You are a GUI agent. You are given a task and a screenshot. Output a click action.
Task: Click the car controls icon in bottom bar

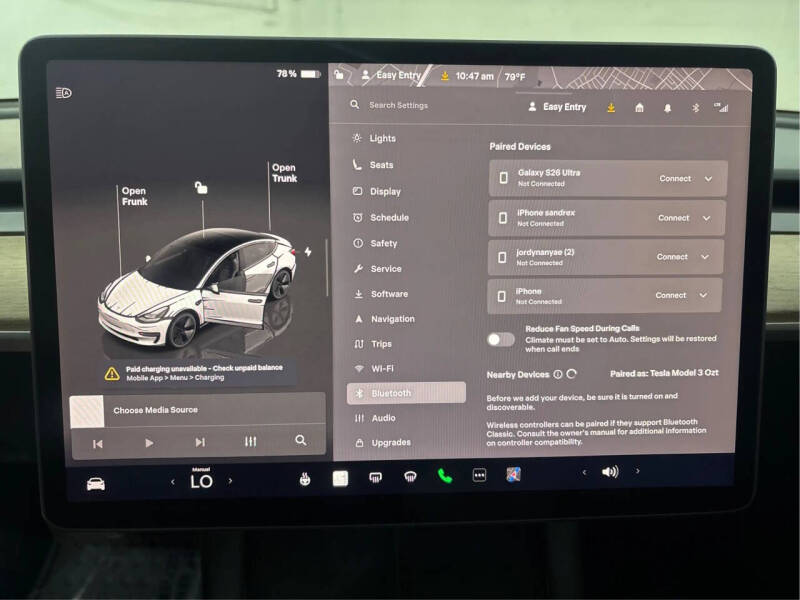point(96,484)
